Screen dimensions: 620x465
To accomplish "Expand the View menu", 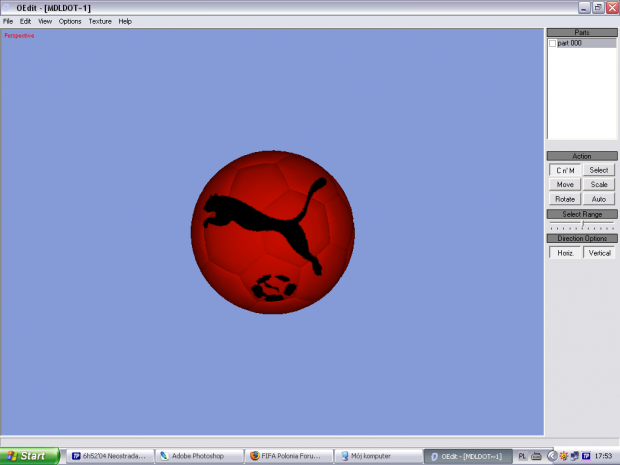I will [45, 21].
